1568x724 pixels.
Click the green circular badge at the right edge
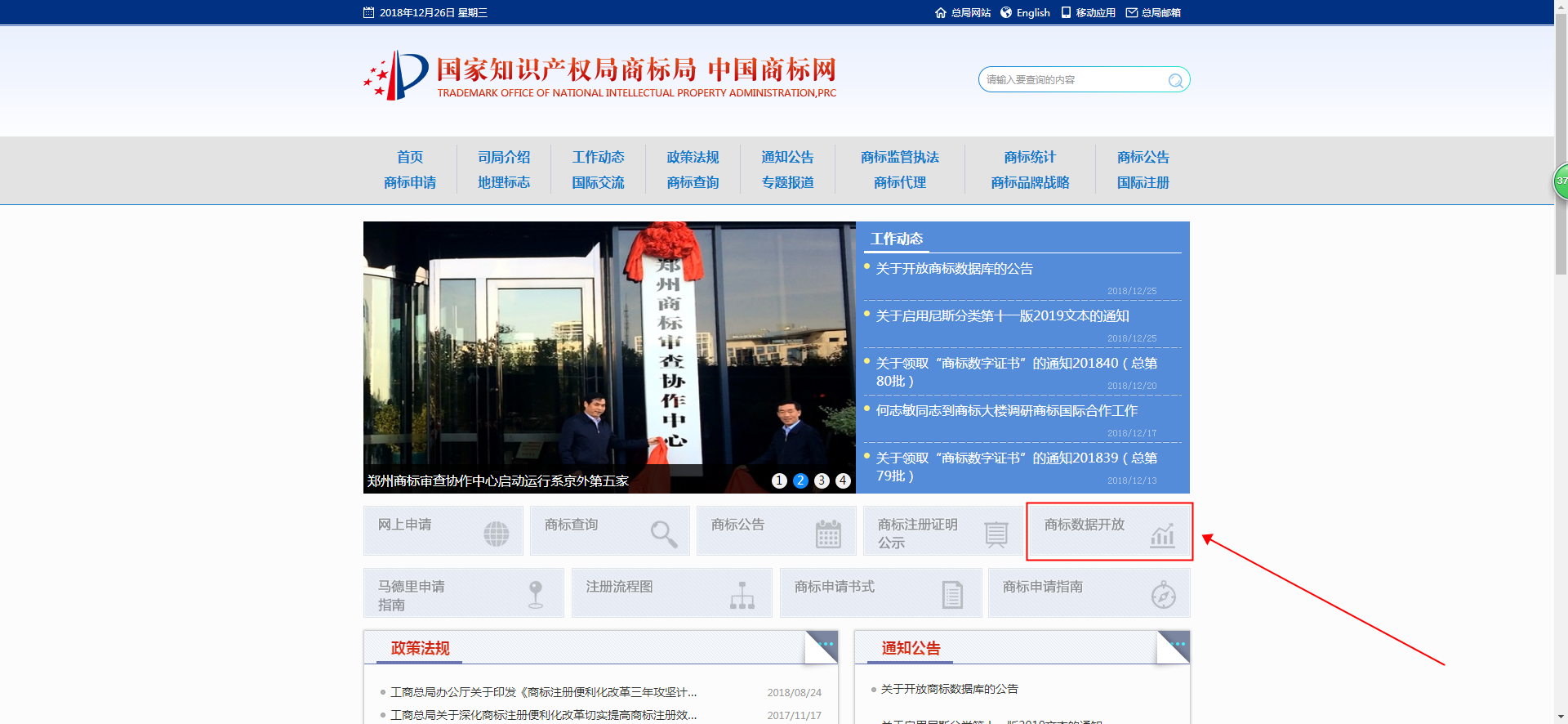[x=1561, y=181]
